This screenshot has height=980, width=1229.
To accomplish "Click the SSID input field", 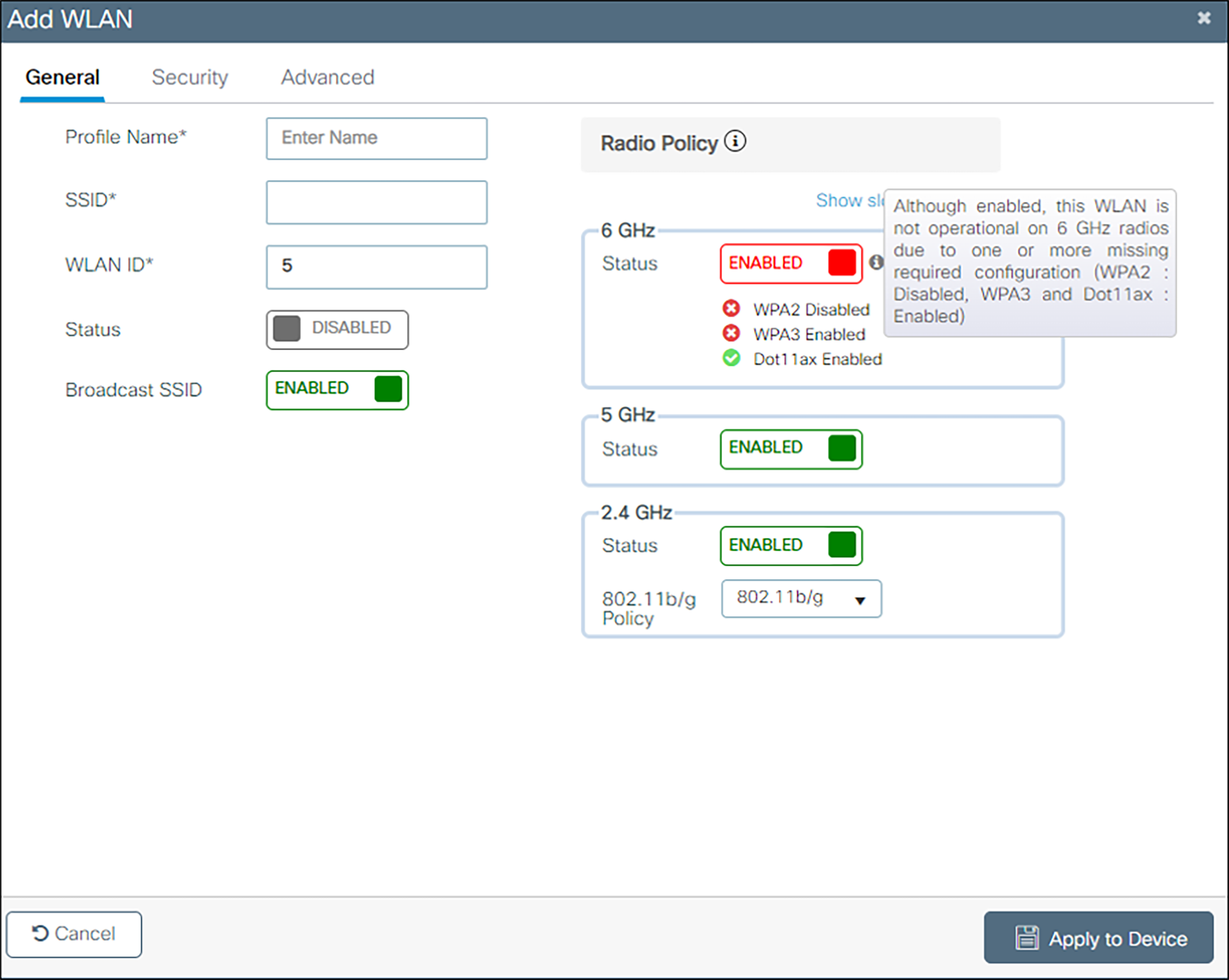I will tap(376, 202).
